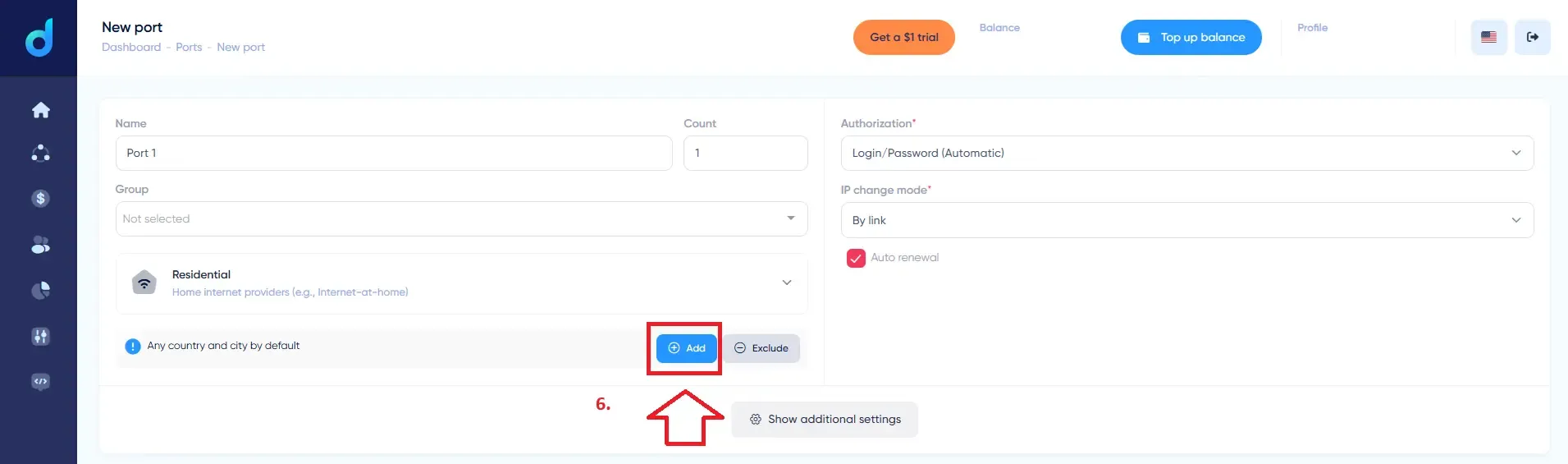
Task: Open the pie chart statistics icon
Action: pos(40,290)
